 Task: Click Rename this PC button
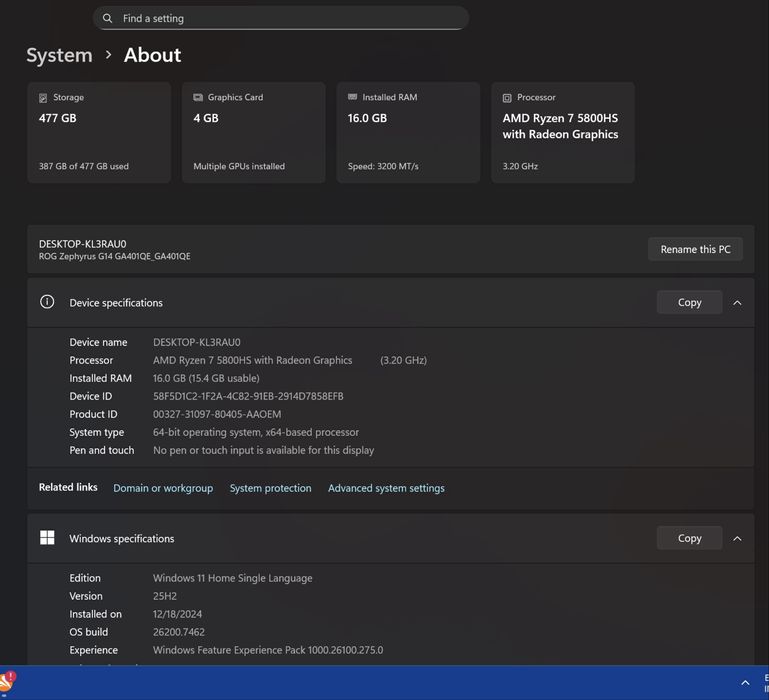tap(695, 249)
